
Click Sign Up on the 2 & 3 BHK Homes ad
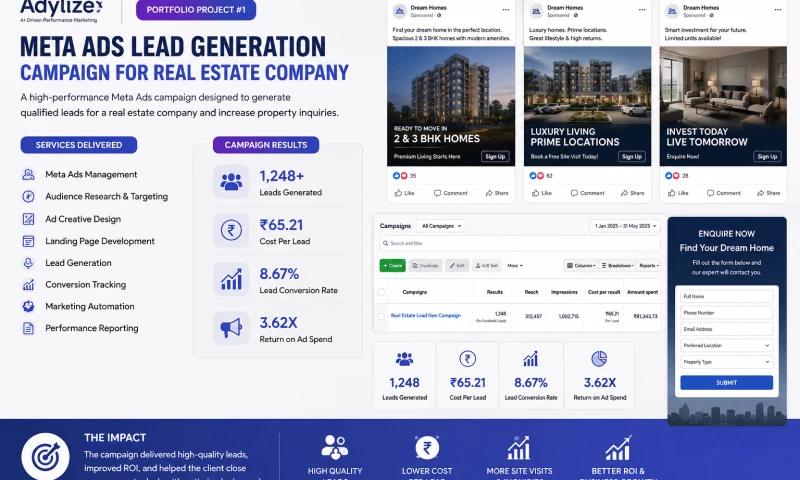[495, 157]
